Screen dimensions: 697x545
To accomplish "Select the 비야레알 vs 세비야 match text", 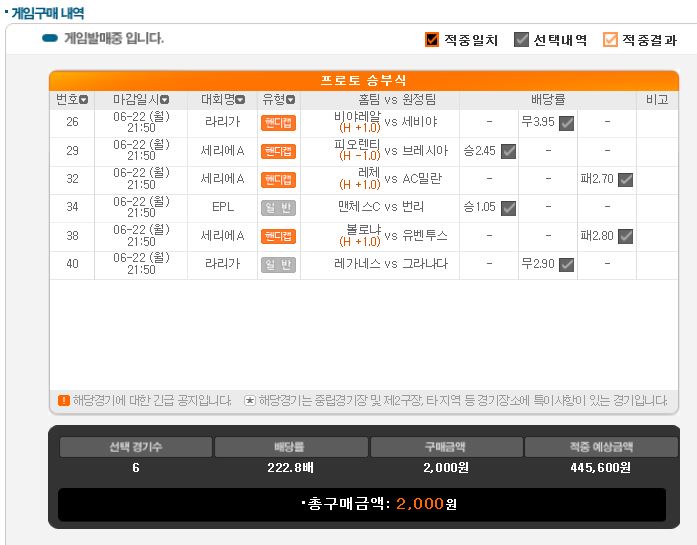I will coord(385,122).
